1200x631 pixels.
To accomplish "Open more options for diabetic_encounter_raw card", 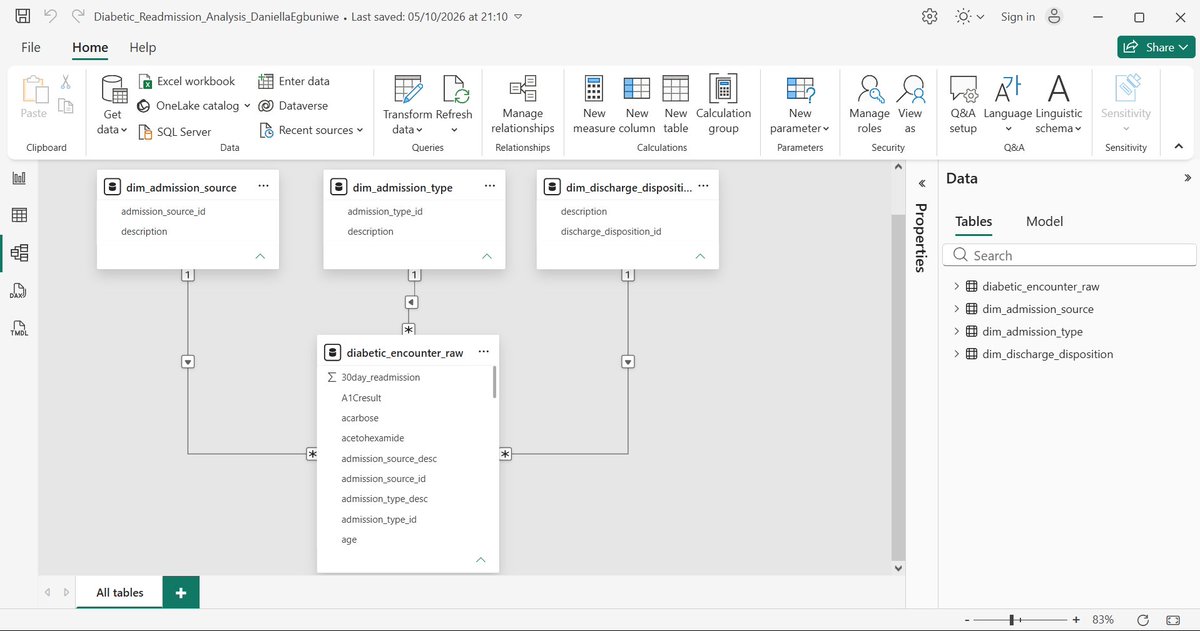I will pyautogui.click(x=484, y=352).
